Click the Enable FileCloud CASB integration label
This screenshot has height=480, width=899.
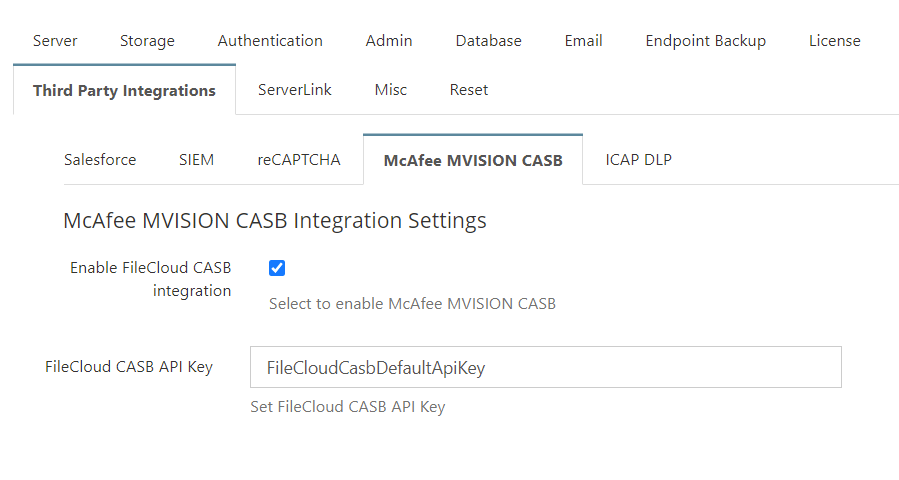(151, 279)
